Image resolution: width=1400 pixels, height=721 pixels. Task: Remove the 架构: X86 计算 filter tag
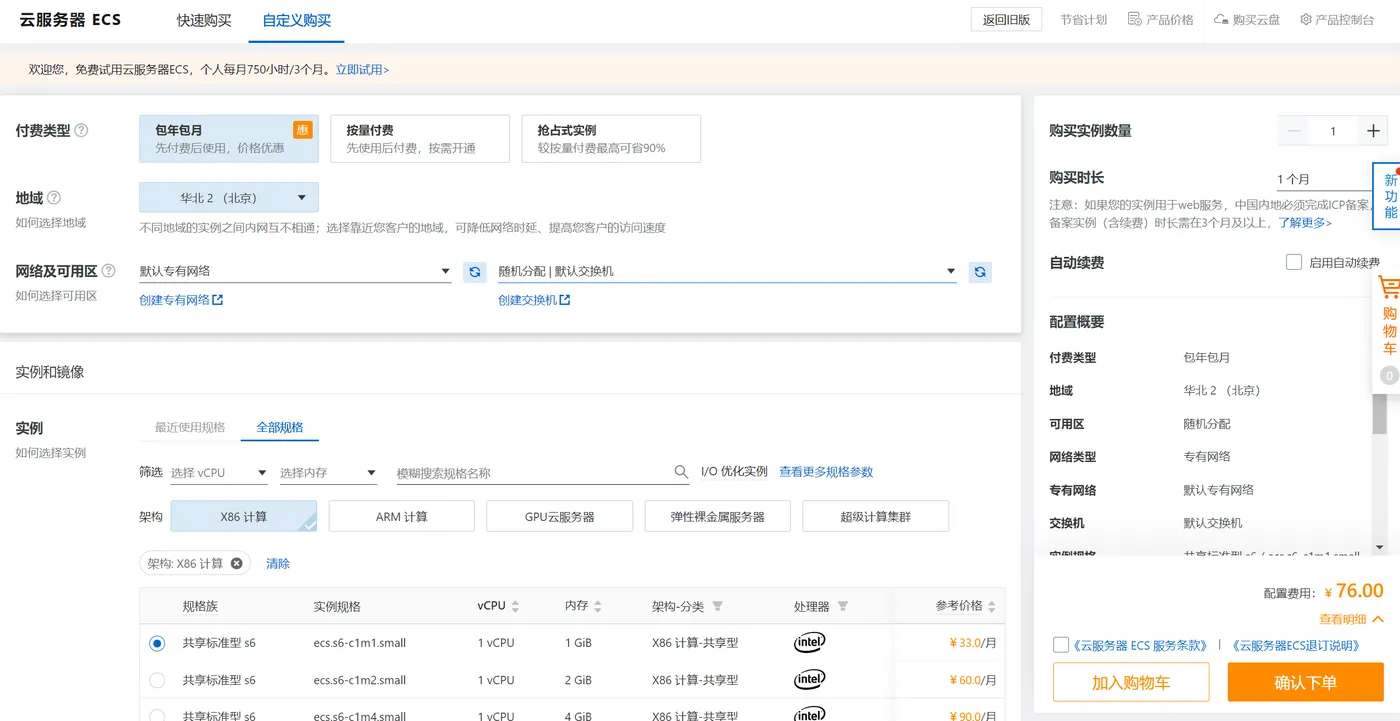click(236, 563)
